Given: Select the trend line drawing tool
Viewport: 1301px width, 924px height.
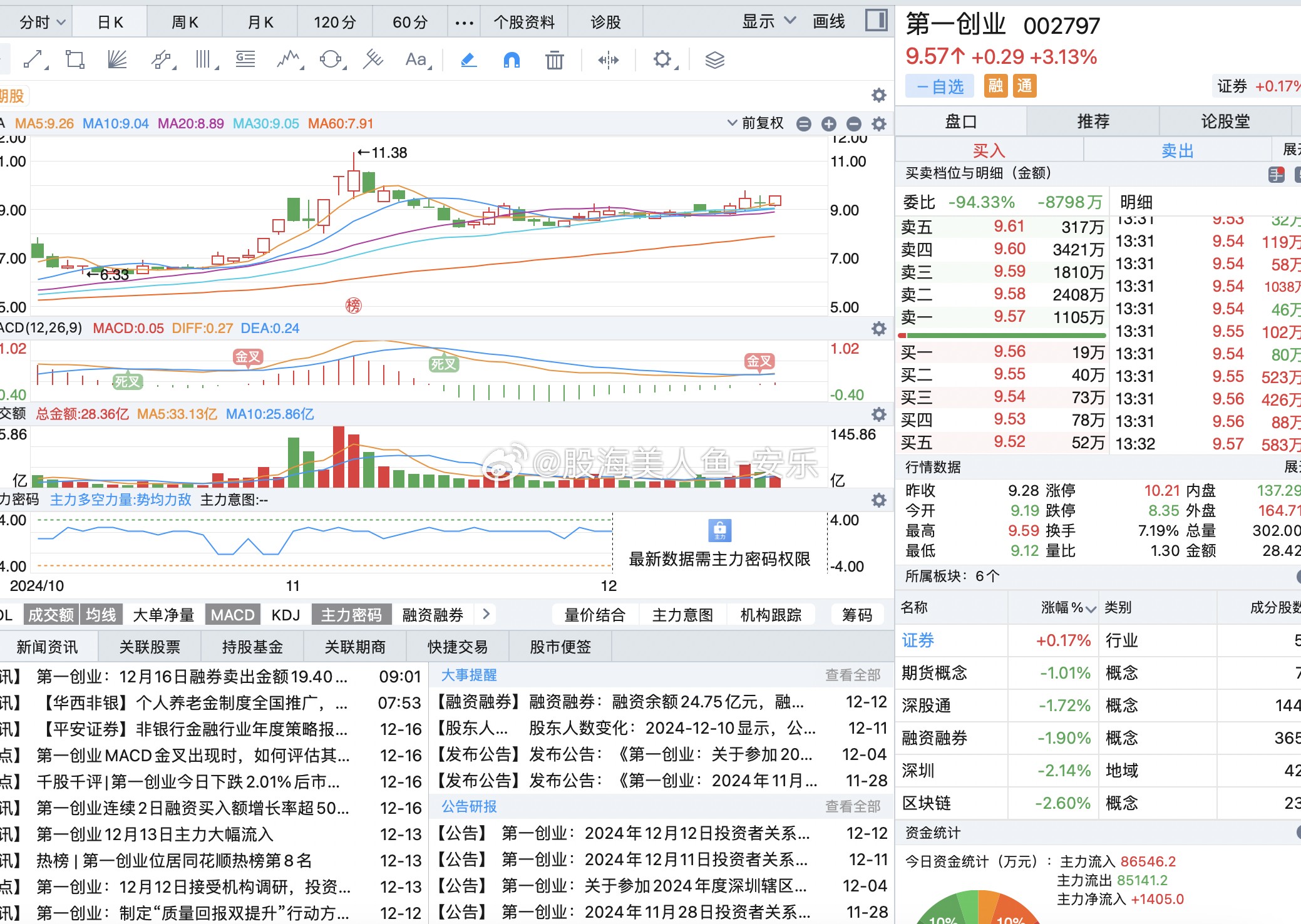Looking at the screenshot, I should [x=34, y=60].
